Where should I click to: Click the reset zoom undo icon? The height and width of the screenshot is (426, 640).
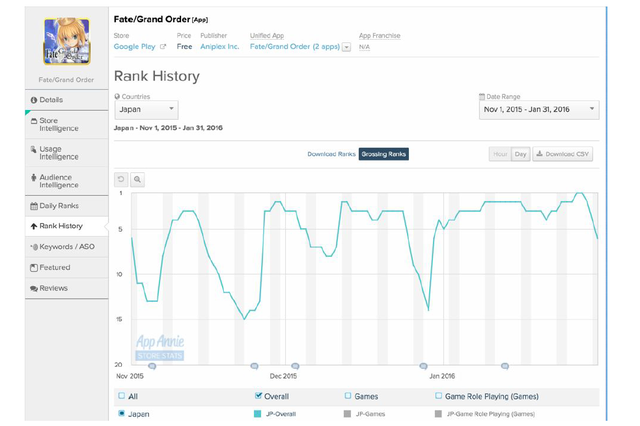121,179
